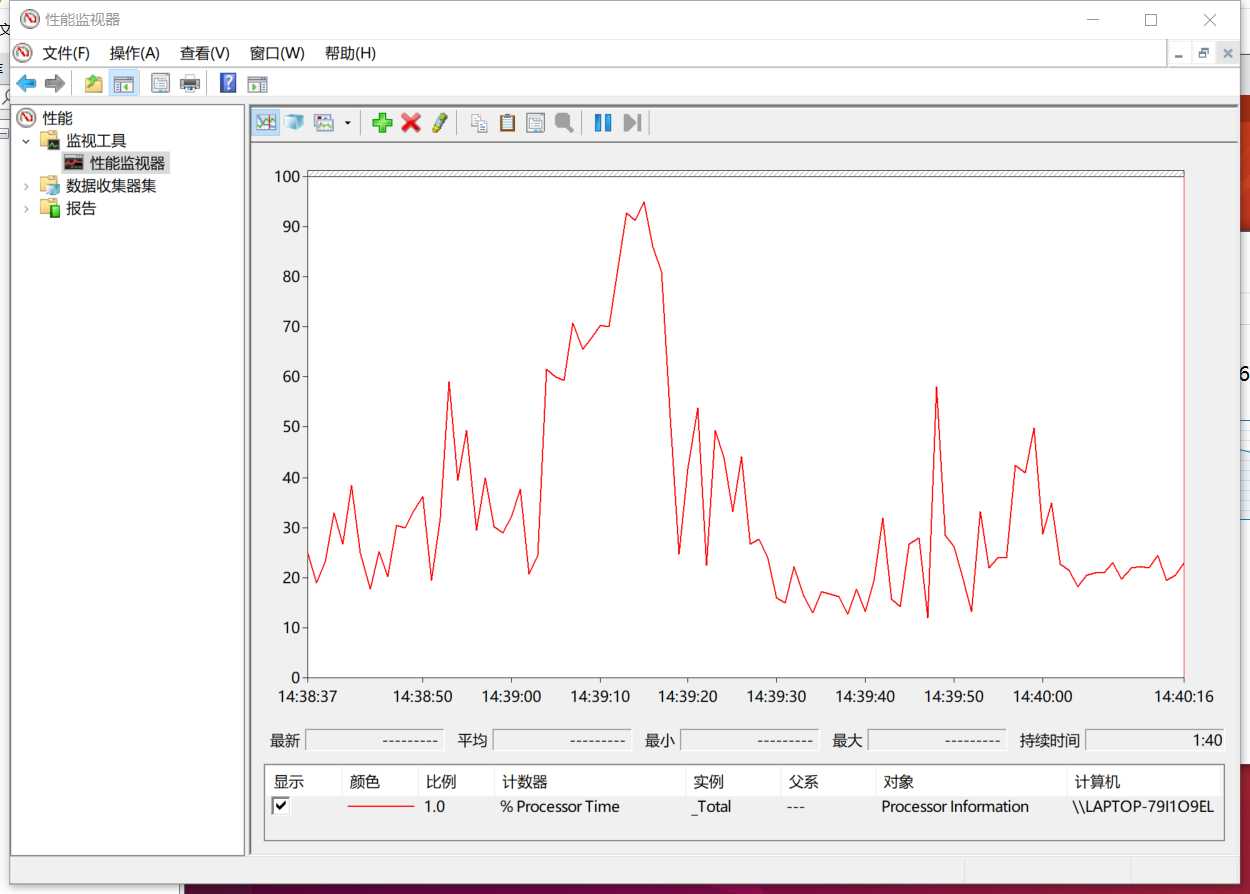Viewport: 1250px width, 894px height.
Task: Click the Processor Information object cell
Action: click(955, 806)
